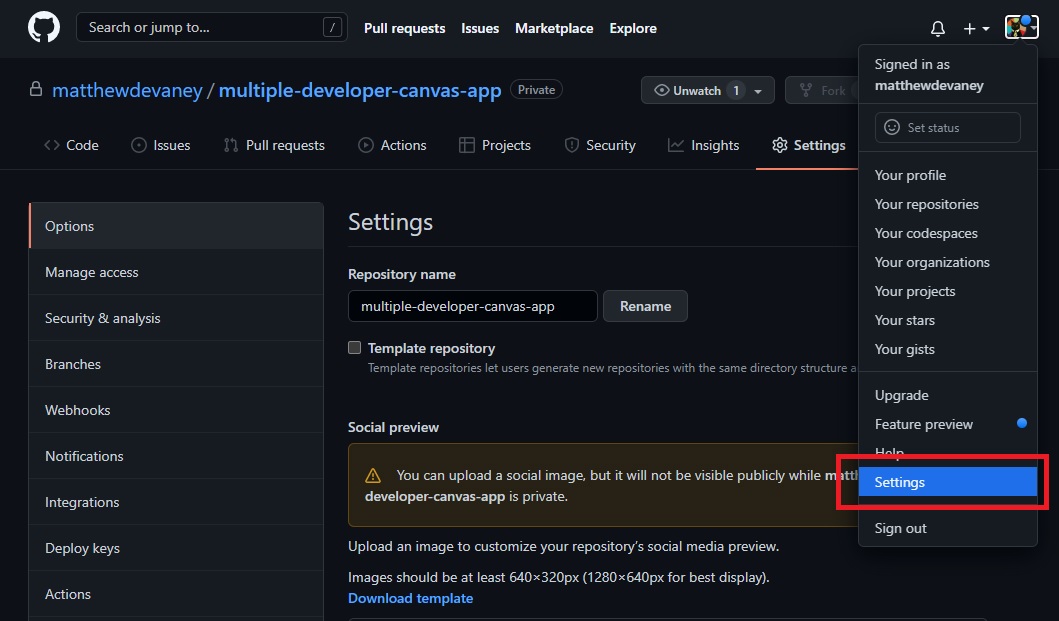Open the plus-sign create menu

tap(972, 28)
